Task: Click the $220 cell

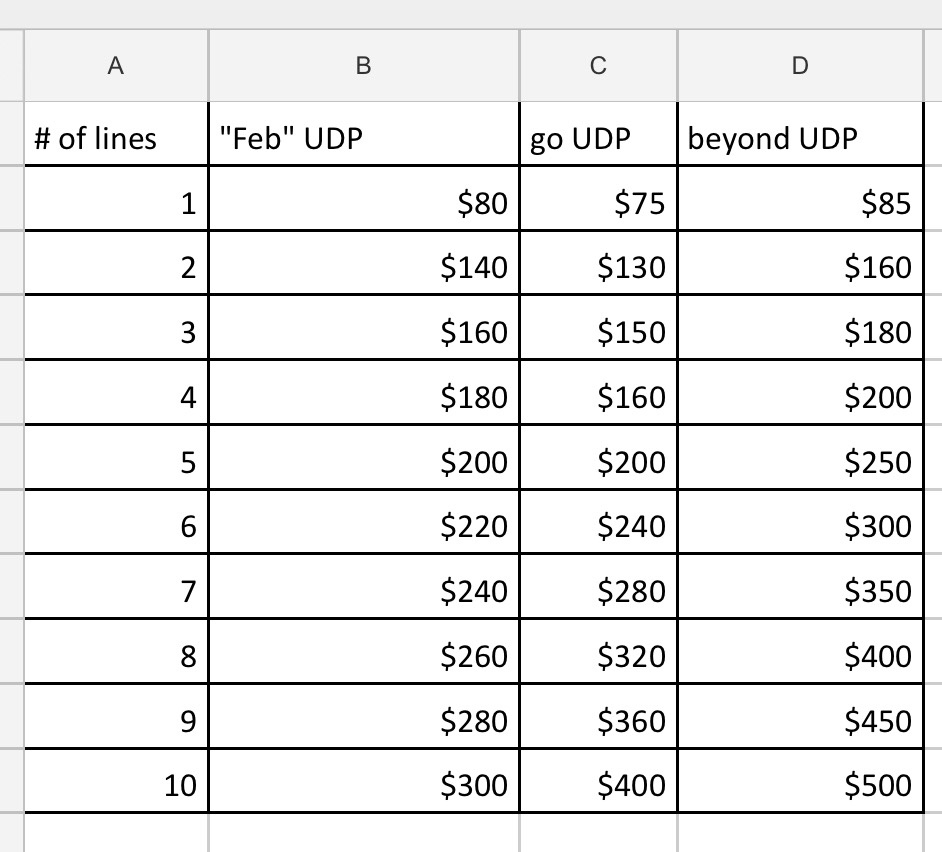Action: coord(363,526)
